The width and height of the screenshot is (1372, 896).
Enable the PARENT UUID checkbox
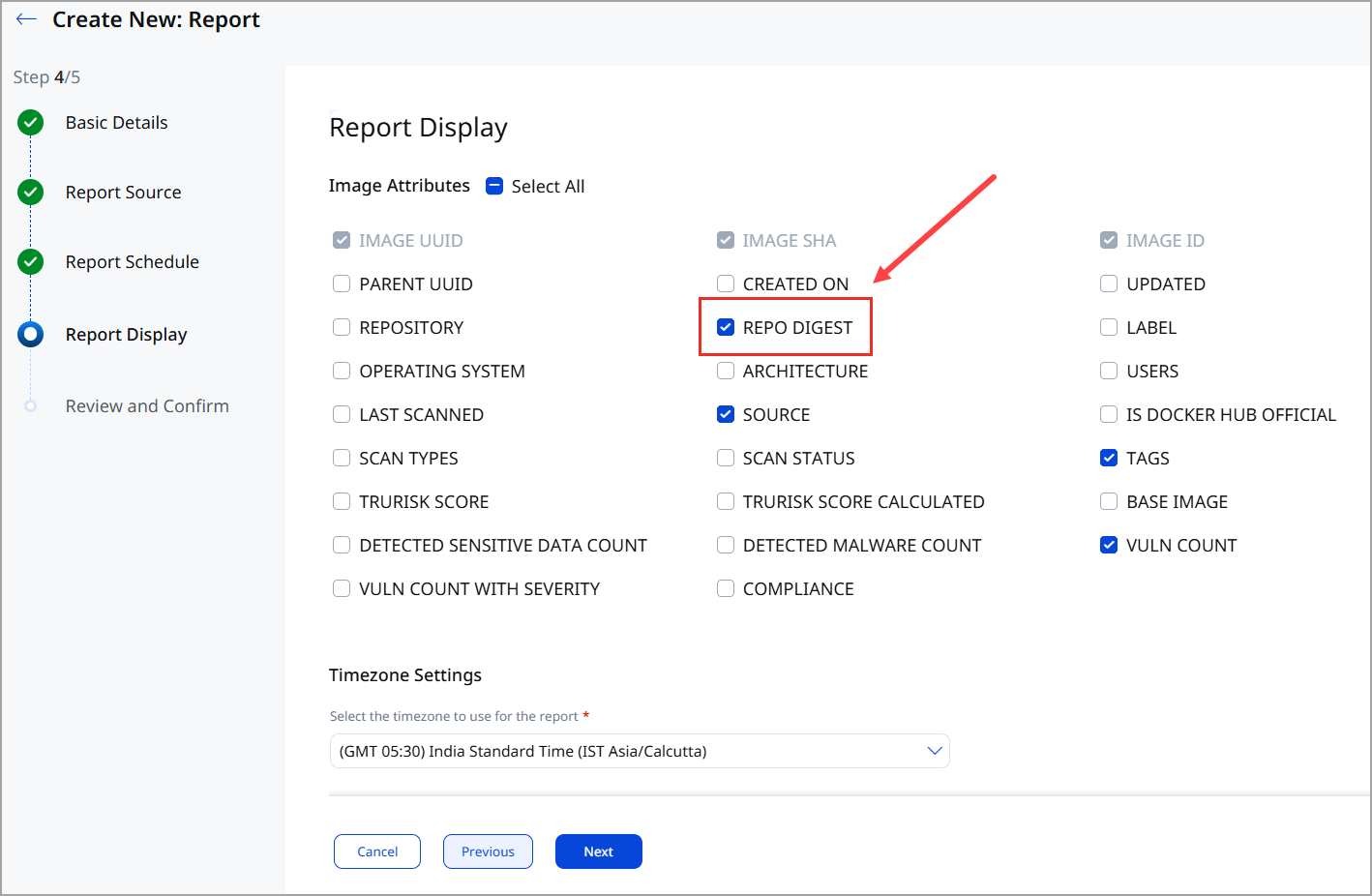342,284
